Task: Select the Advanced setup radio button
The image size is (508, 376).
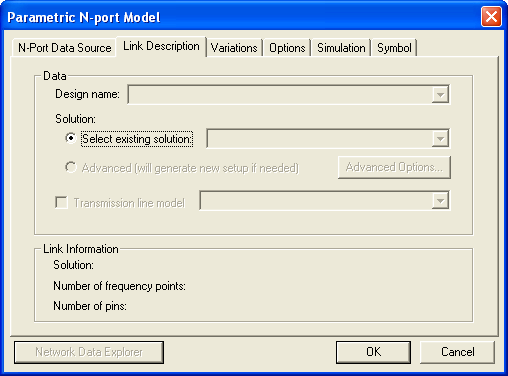Action: pyautogui.click(x=71, y=167)
